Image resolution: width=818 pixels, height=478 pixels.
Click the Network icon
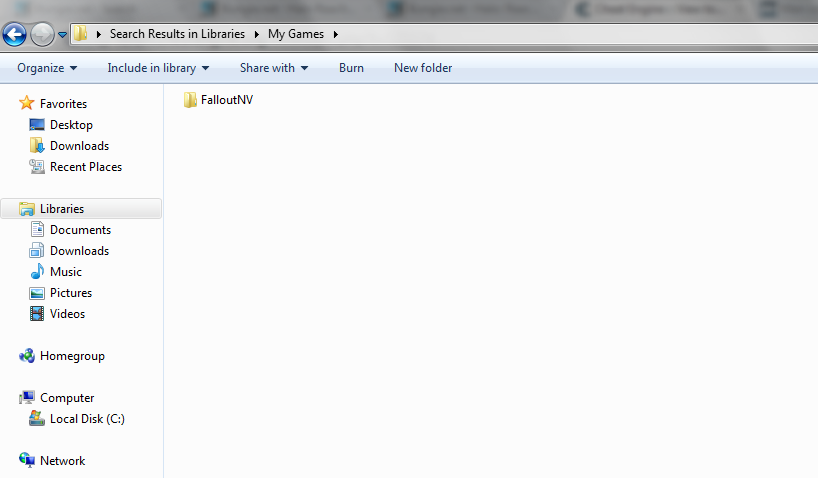(x=27, y=460)
